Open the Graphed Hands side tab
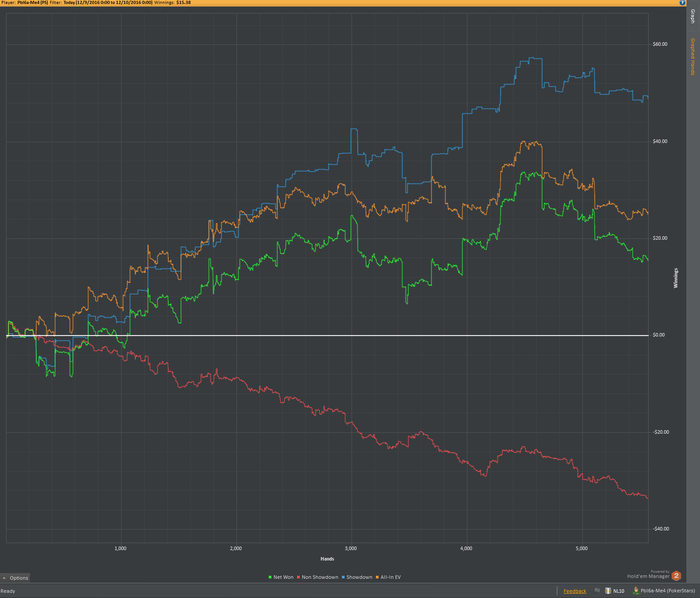The height and width of the screenshot is (598, 700). click(693, 57)
